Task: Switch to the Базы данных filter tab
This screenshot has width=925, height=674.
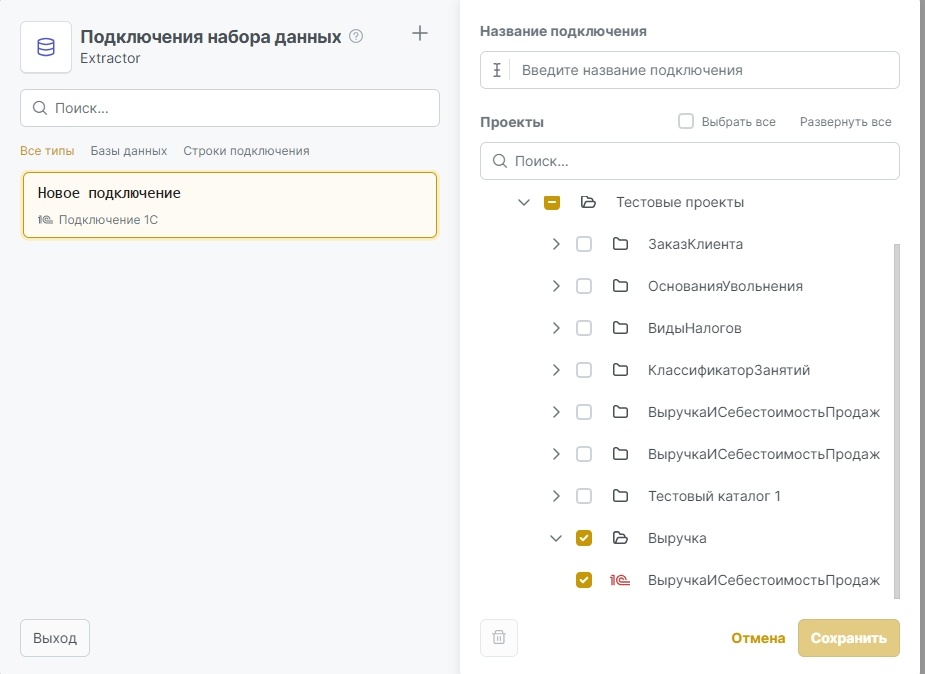Action: coord(129,151)
